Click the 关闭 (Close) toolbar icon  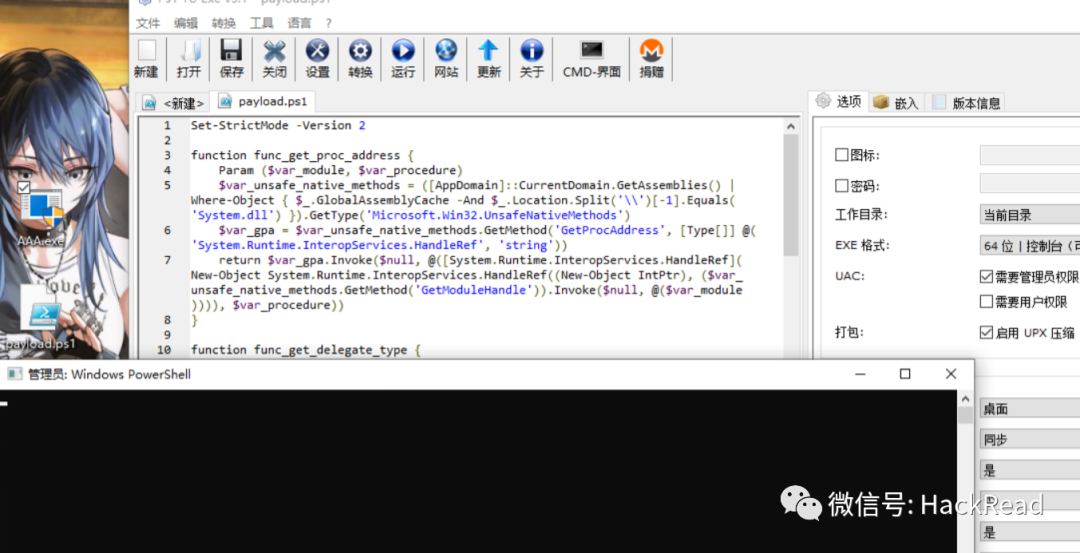pos(274,59)
